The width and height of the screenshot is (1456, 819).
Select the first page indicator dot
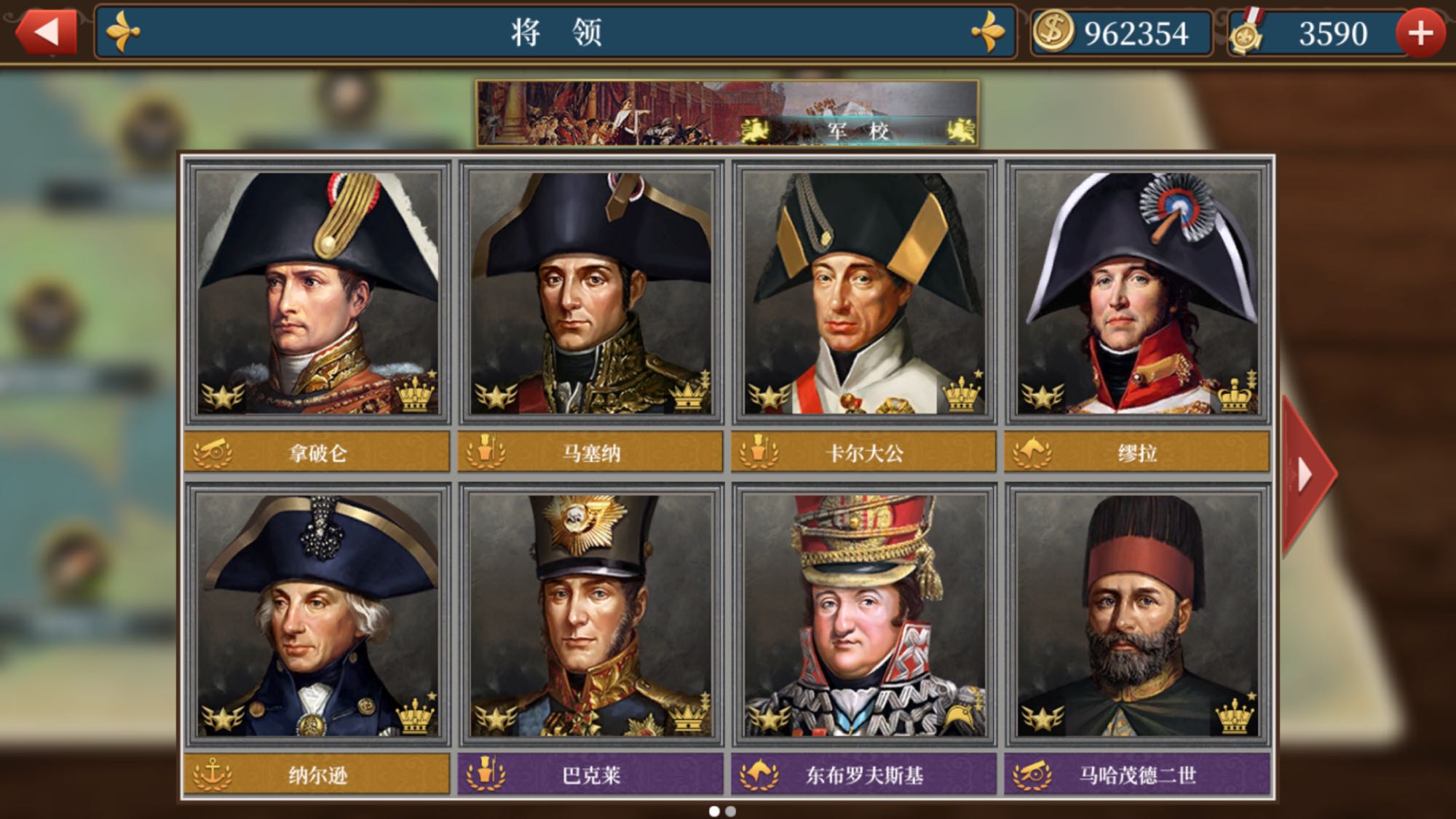tap(714, 811)
